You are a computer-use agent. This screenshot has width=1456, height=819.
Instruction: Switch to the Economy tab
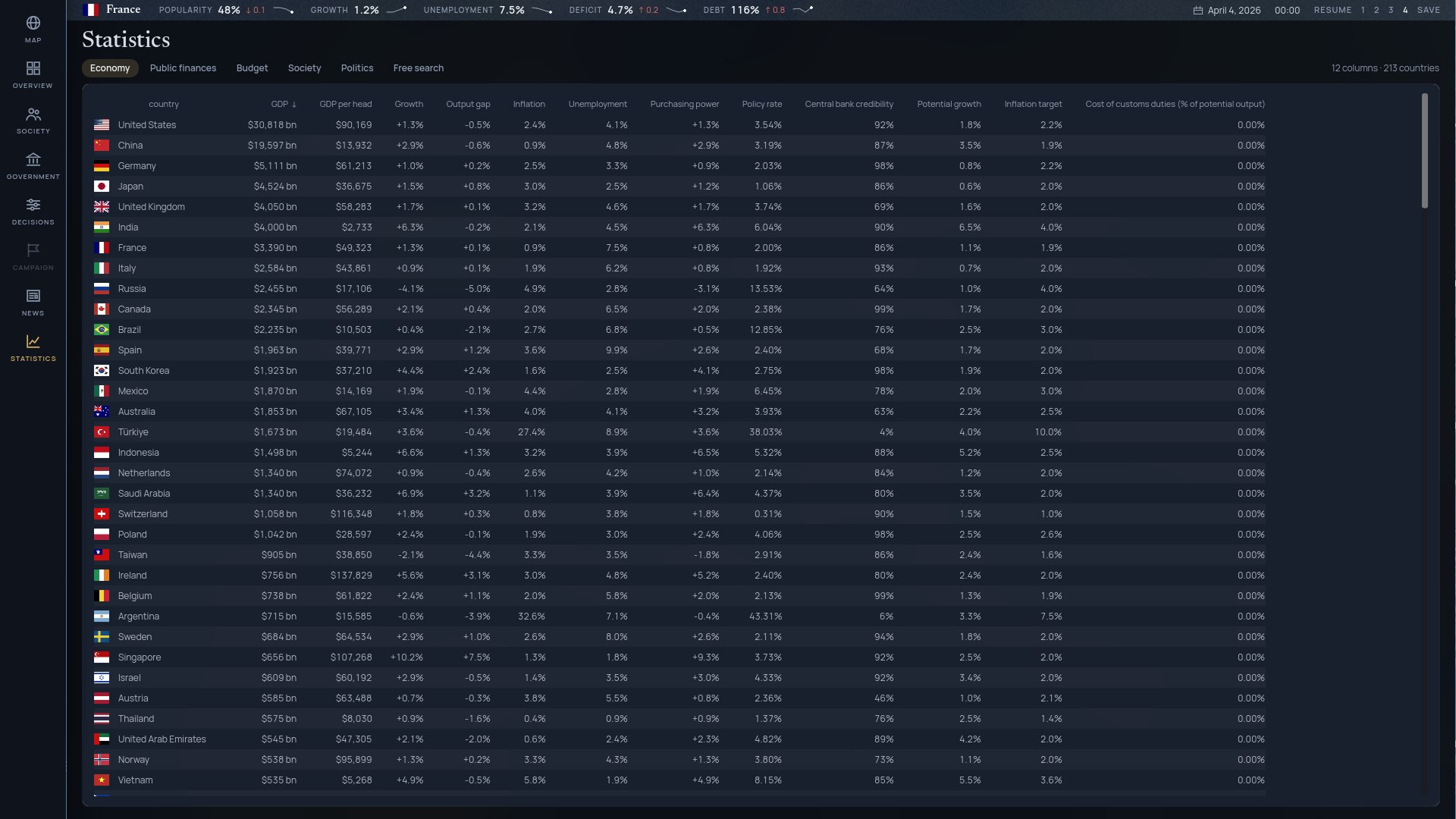110,68
